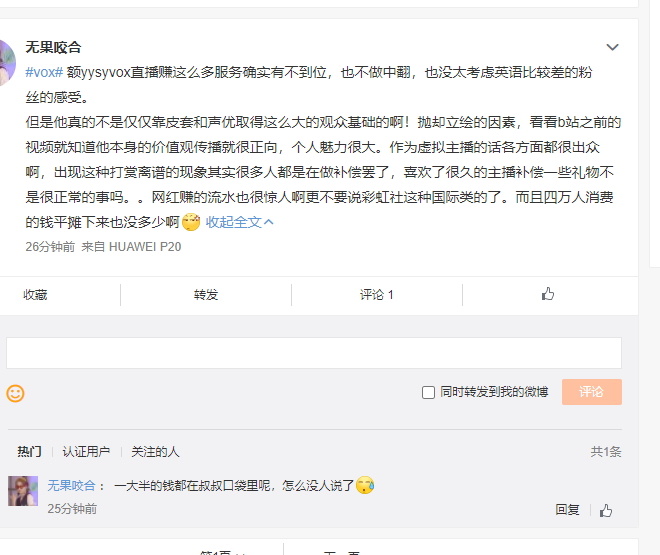The height and width of the screenshot is (555, 660).
Task: Switch to 认证用户 comments tab
Action: pos(86,451)
